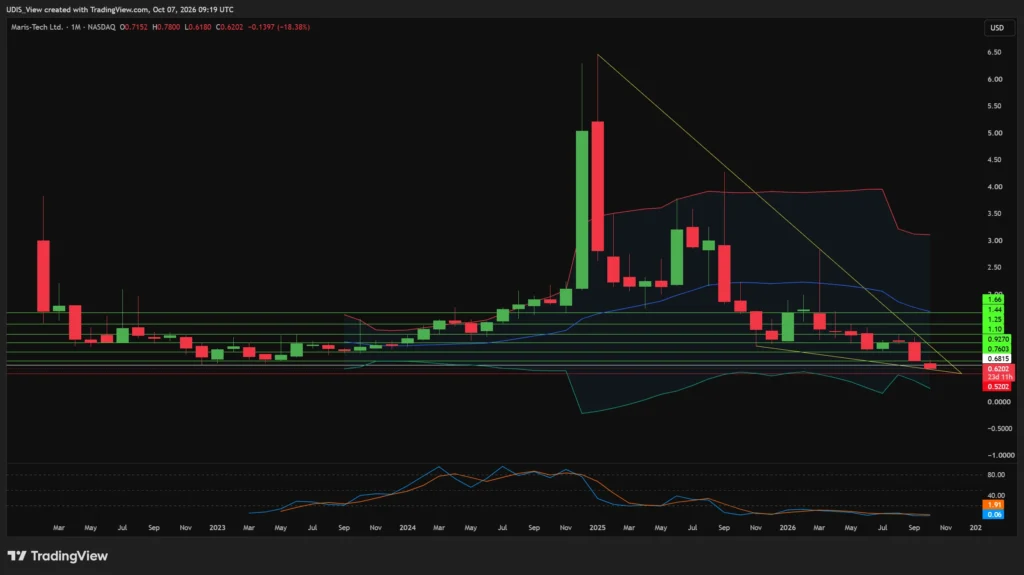The width and height of the screenshot is (1024, 575).
Task: Click the red 0.6202 last price label on axis
Action: (998, 369)
